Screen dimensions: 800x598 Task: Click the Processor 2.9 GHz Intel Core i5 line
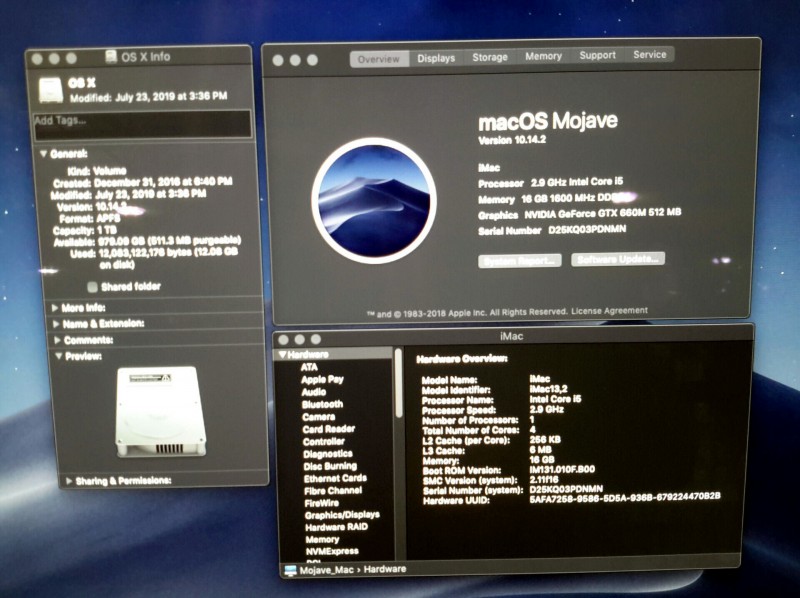[x=551, y=182]
